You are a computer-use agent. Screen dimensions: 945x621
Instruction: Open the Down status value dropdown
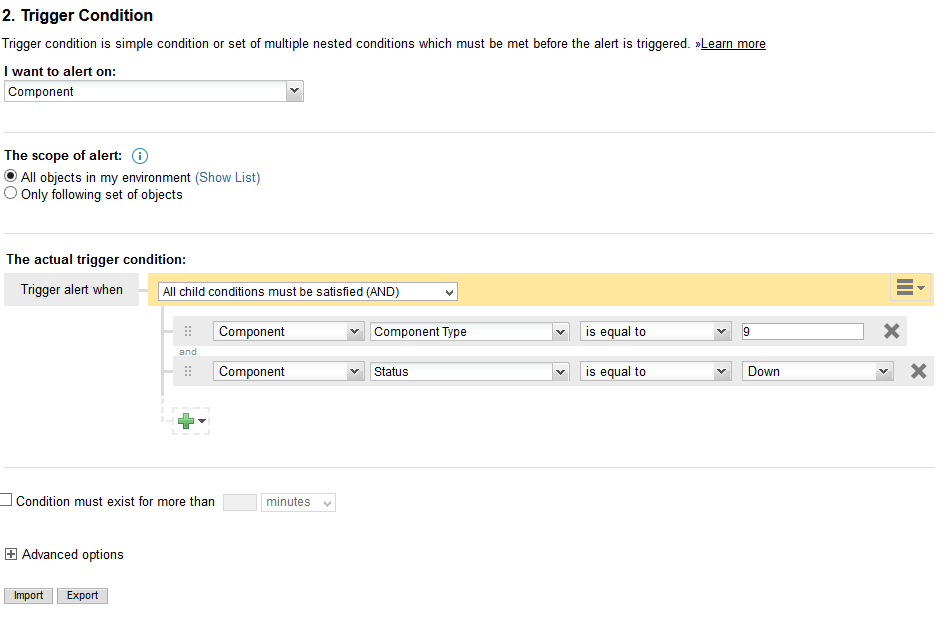pos(817,371)
